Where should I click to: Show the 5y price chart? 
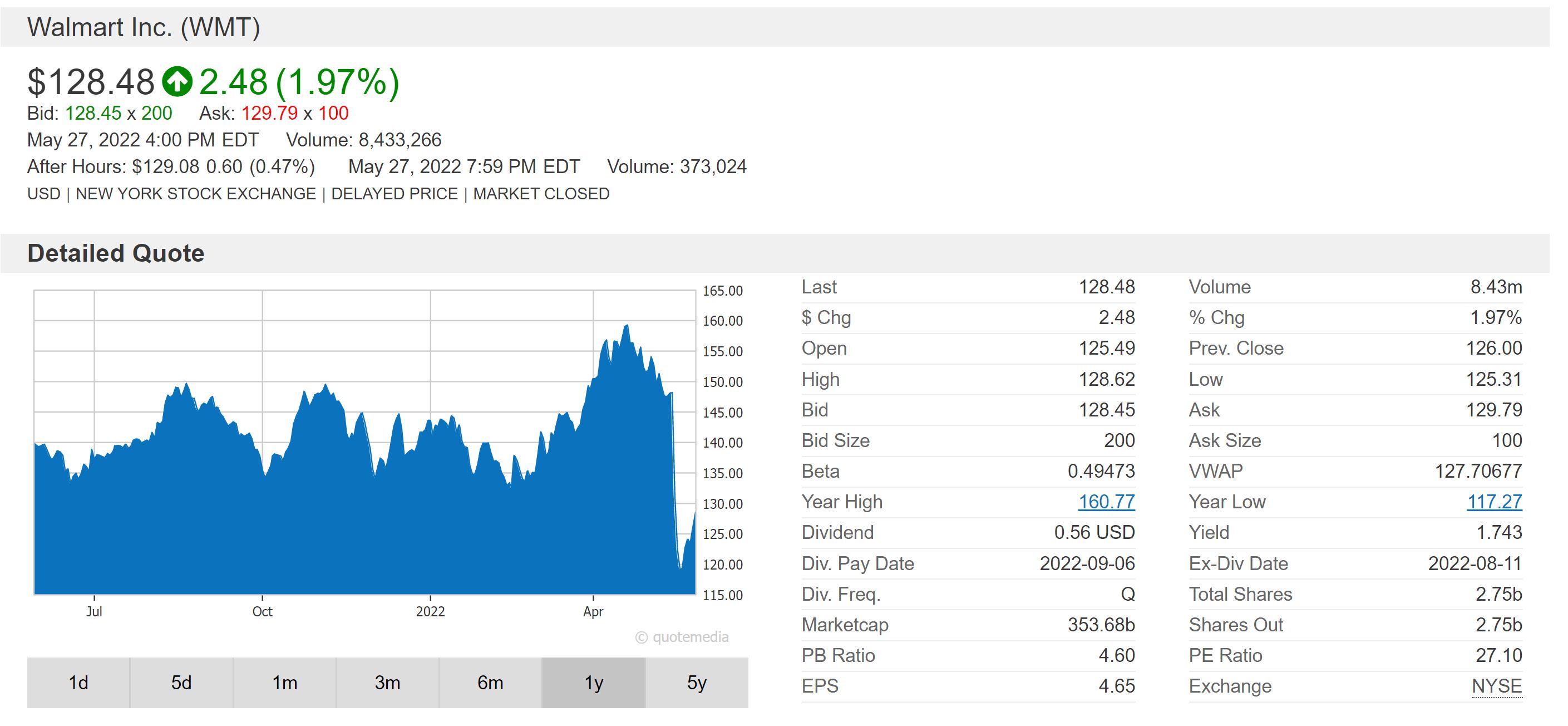point(696,683)
